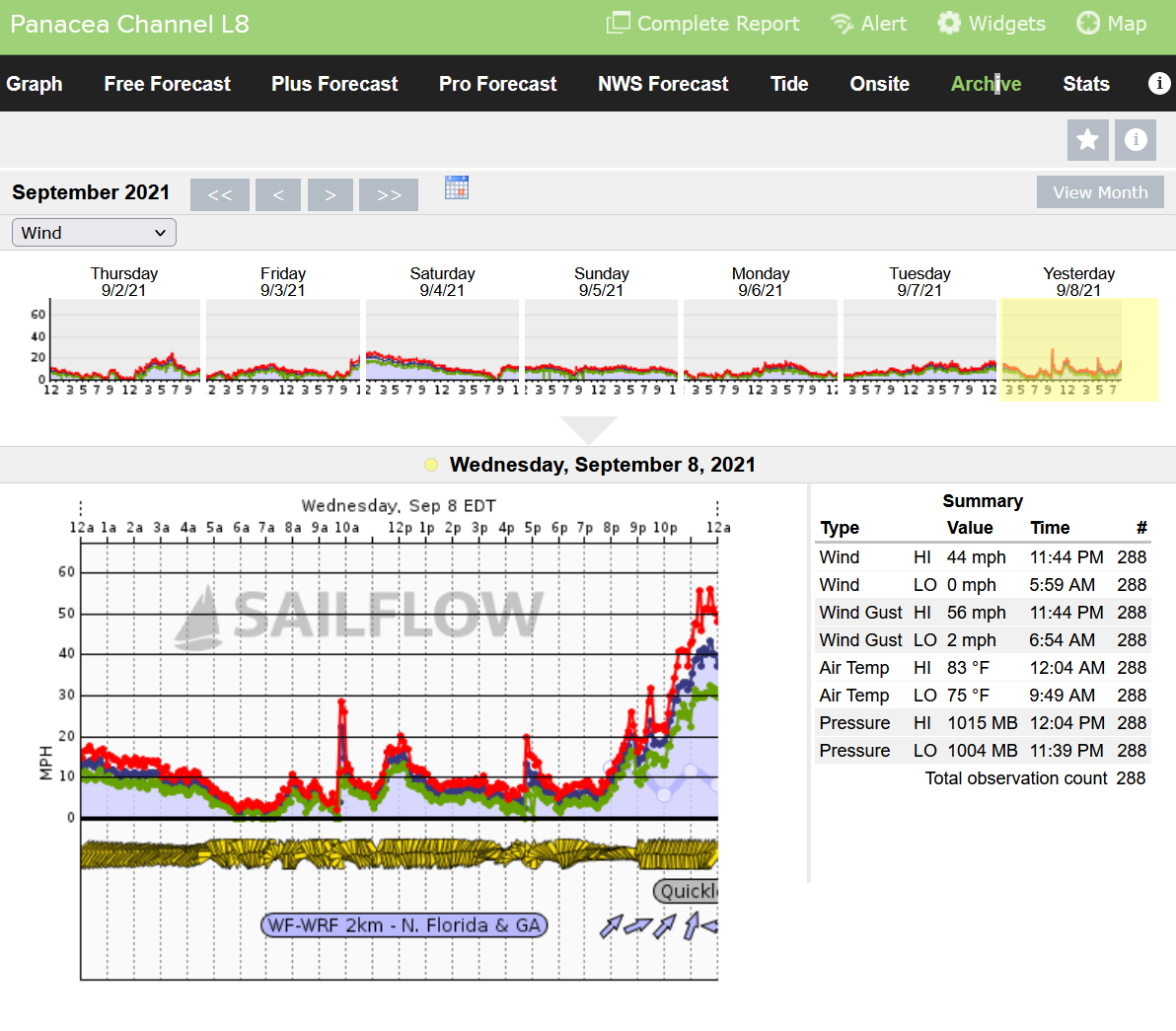This screenshot has height=1031, width=1176.
Task: Jump back with the << button
Action: pos(220,195)
